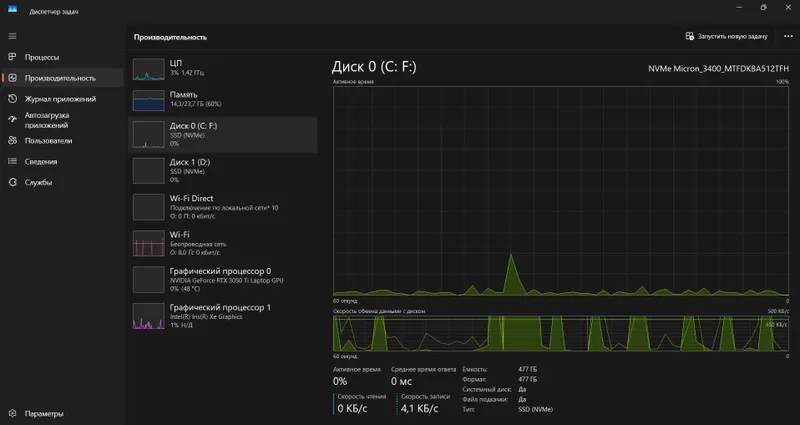Click the Сведения list icon
Screen dimensions: 800x425
(x=12, y=161)
